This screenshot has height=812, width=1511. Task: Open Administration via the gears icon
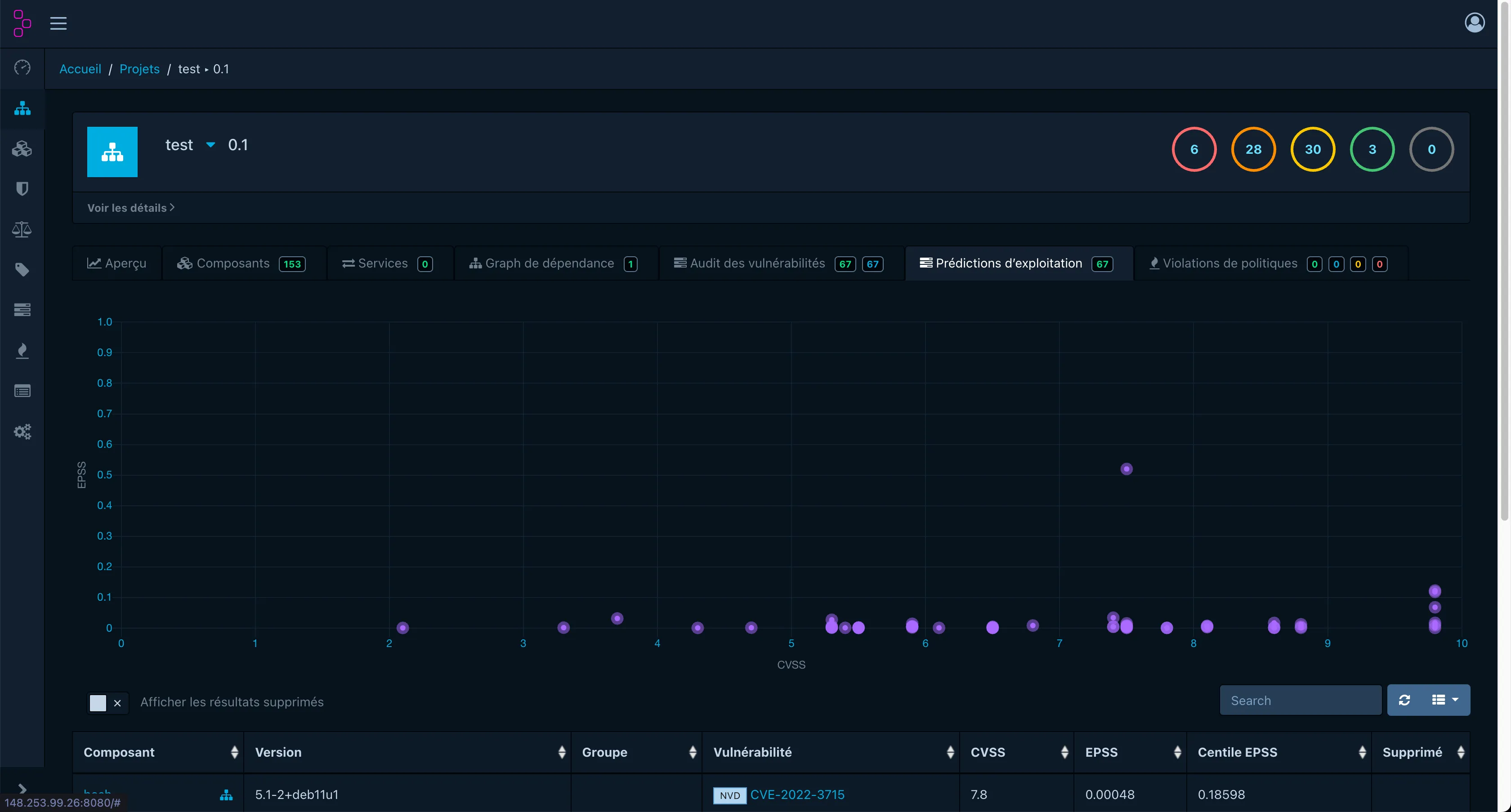coord(22,432)
